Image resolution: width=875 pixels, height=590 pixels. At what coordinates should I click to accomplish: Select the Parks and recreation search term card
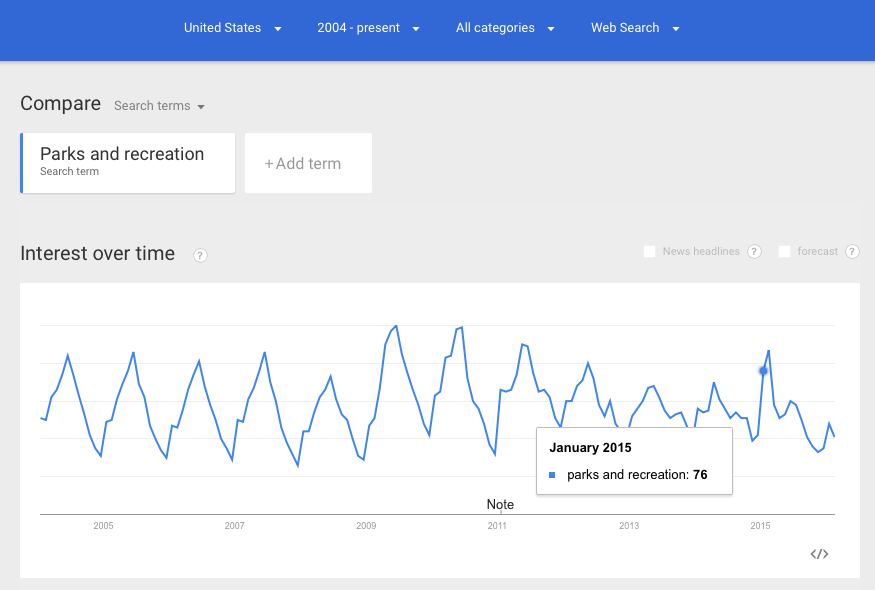(x=127, y=162)
